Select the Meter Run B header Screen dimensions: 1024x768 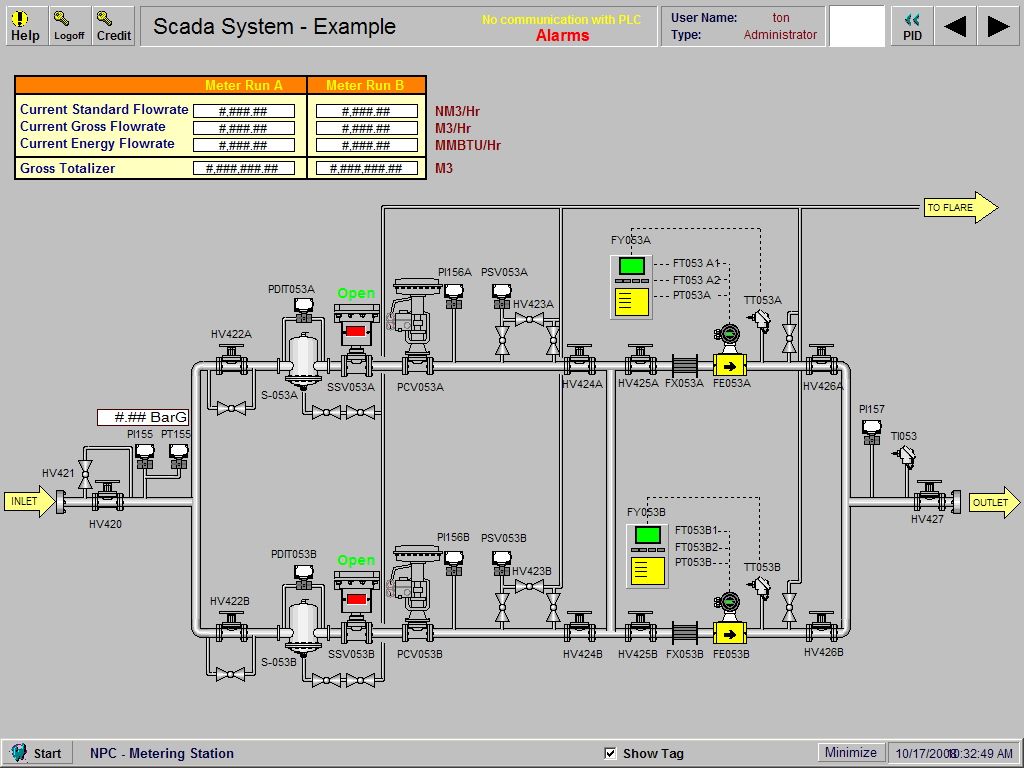pos(364,86)
